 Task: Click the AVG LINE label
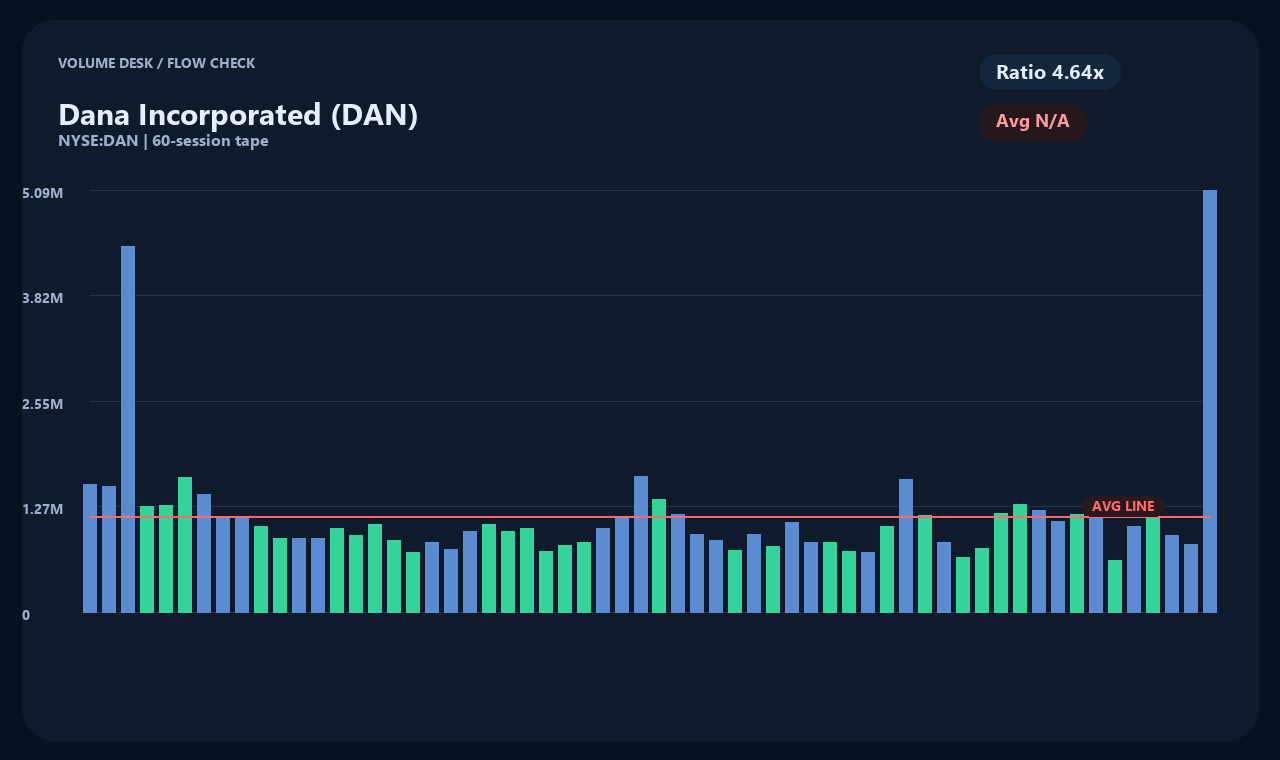[1123, 506]
